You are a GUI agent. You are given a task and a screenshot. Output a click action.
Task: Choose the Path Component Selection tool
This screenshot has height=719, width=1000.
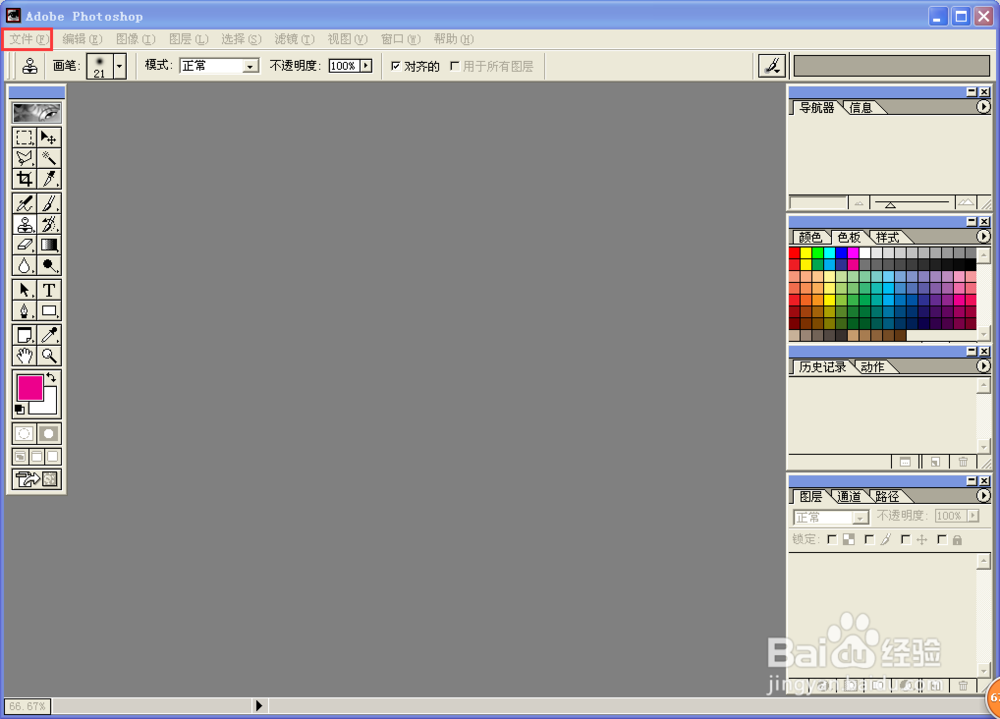(24, 290)
